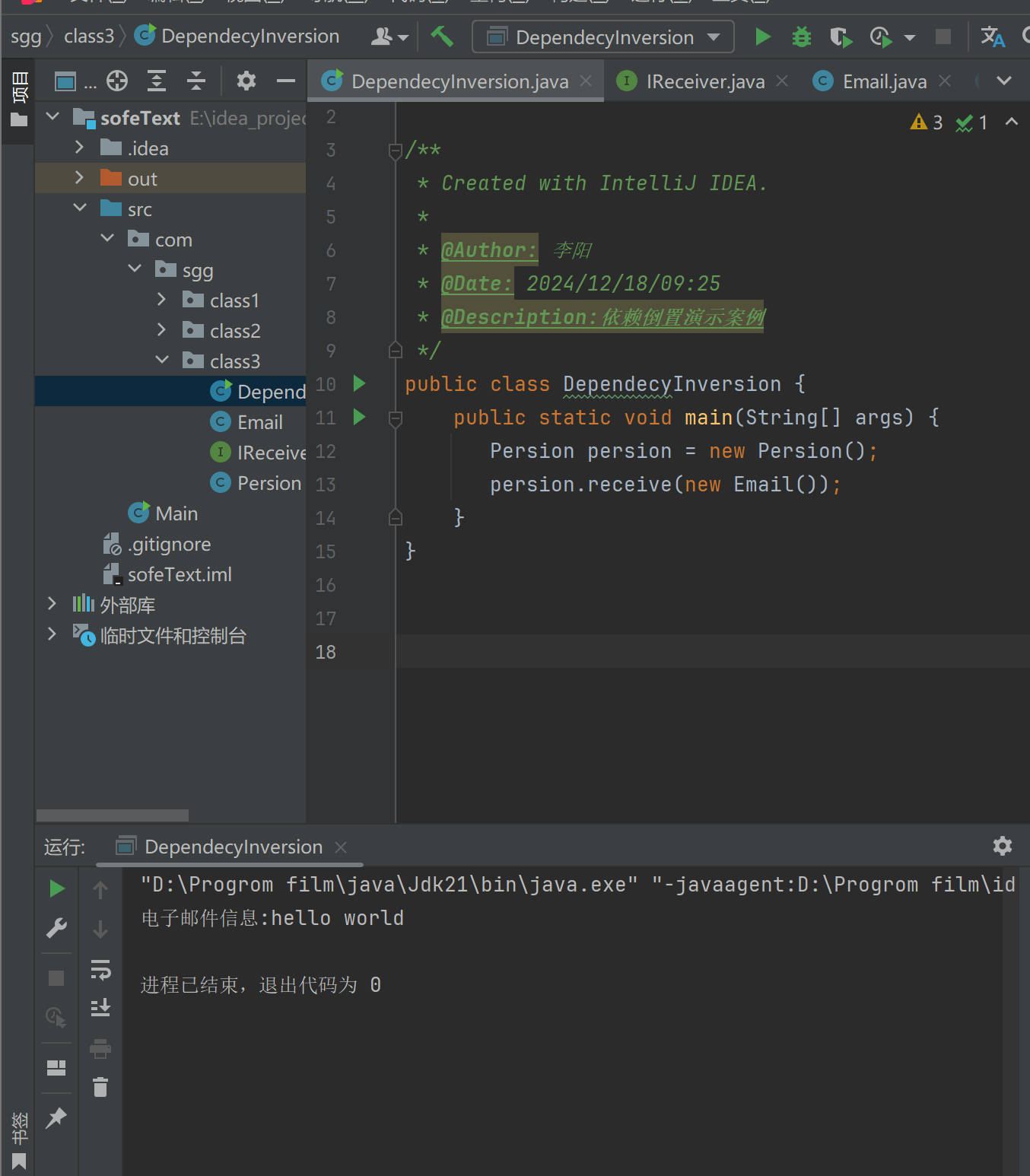
Task: Click class3 in breadcrumb path
Action: tap(89, 37)
